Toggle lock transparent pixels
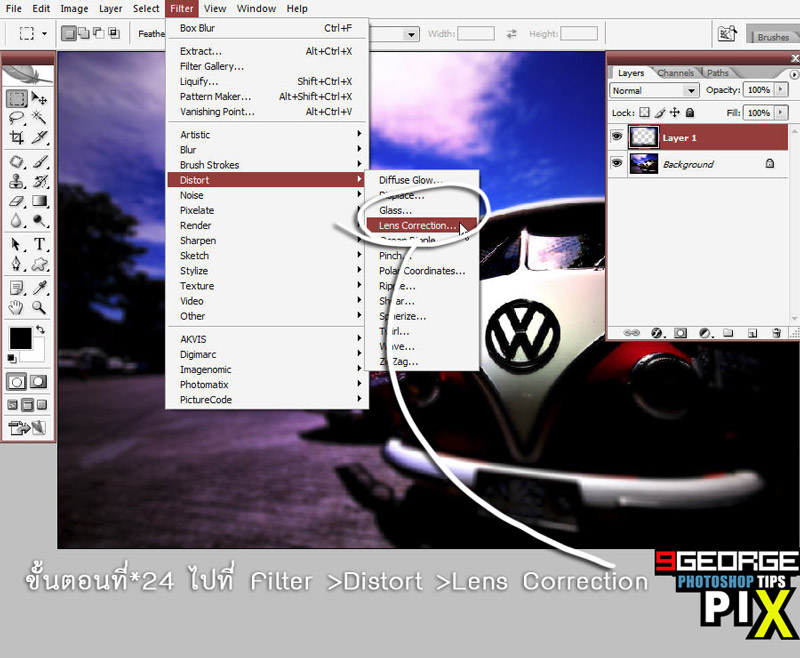The image size is (800, 658). coord(645,112)
